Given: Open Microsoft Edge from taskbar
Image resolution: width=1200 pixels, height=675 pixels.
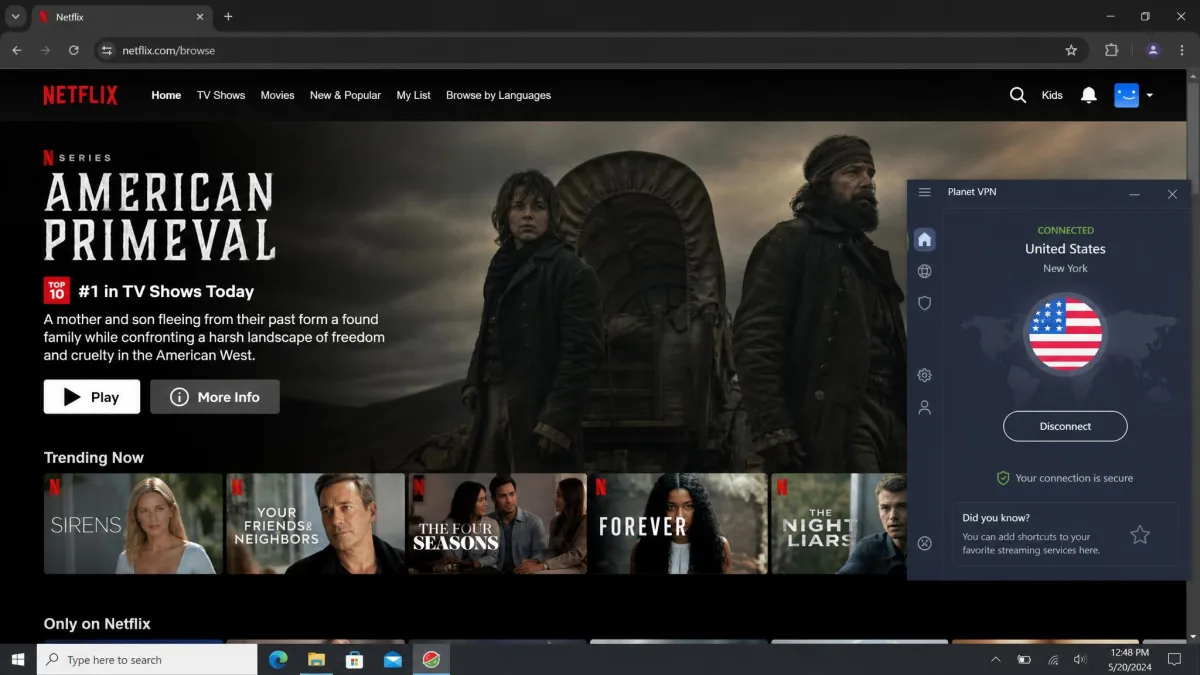Looking at the screenshot, I should [x=278, y=660].
